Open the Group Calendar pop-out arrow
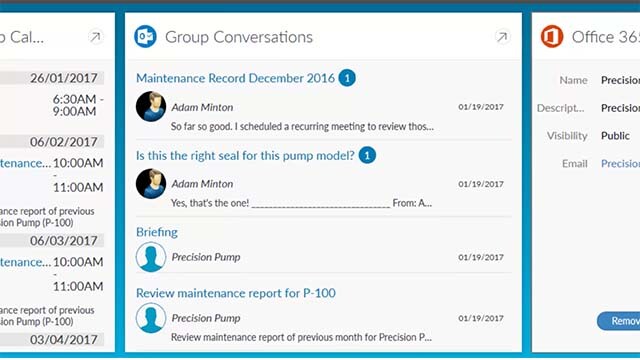The image size is (640, 360). (x=95, y=37)
